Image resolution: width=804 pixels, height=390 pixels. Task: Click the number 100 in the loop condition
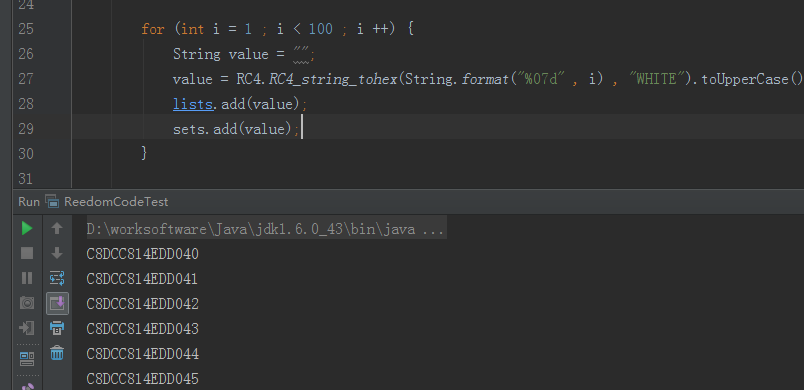pyautogui.click(x=321, y=29)
